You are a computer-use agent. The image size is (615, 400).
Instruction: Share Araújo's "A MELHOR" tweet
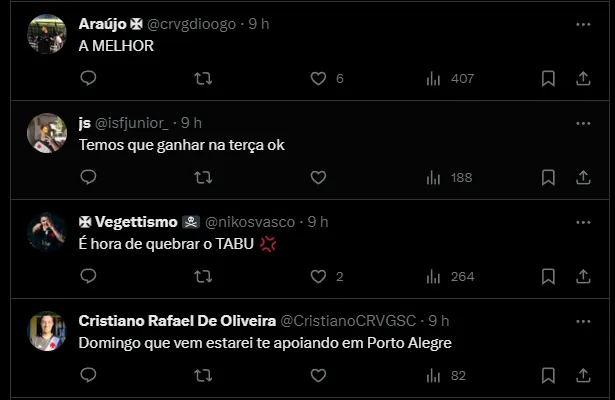[583, 78]
